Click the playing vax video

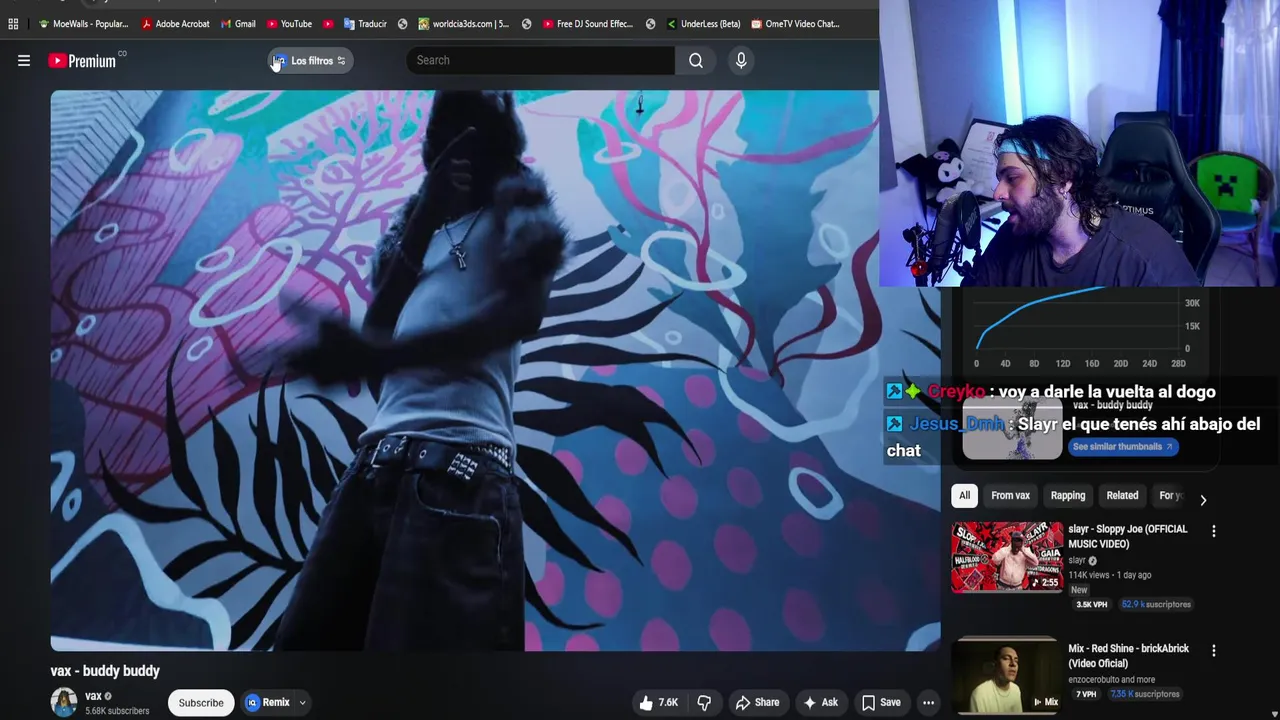[x=495, y=370]
